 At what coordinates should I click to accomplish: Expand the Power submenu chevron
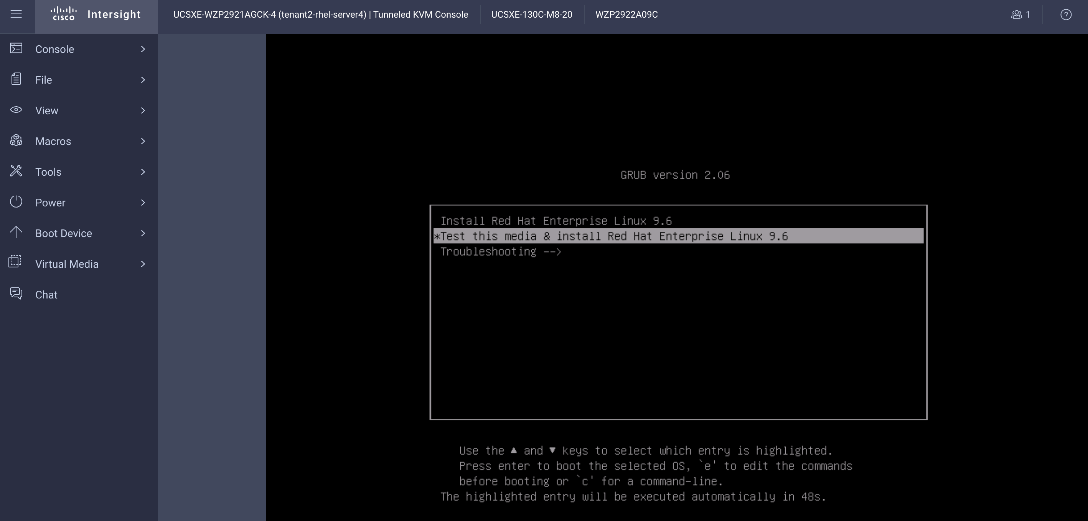tap(143, 203)
